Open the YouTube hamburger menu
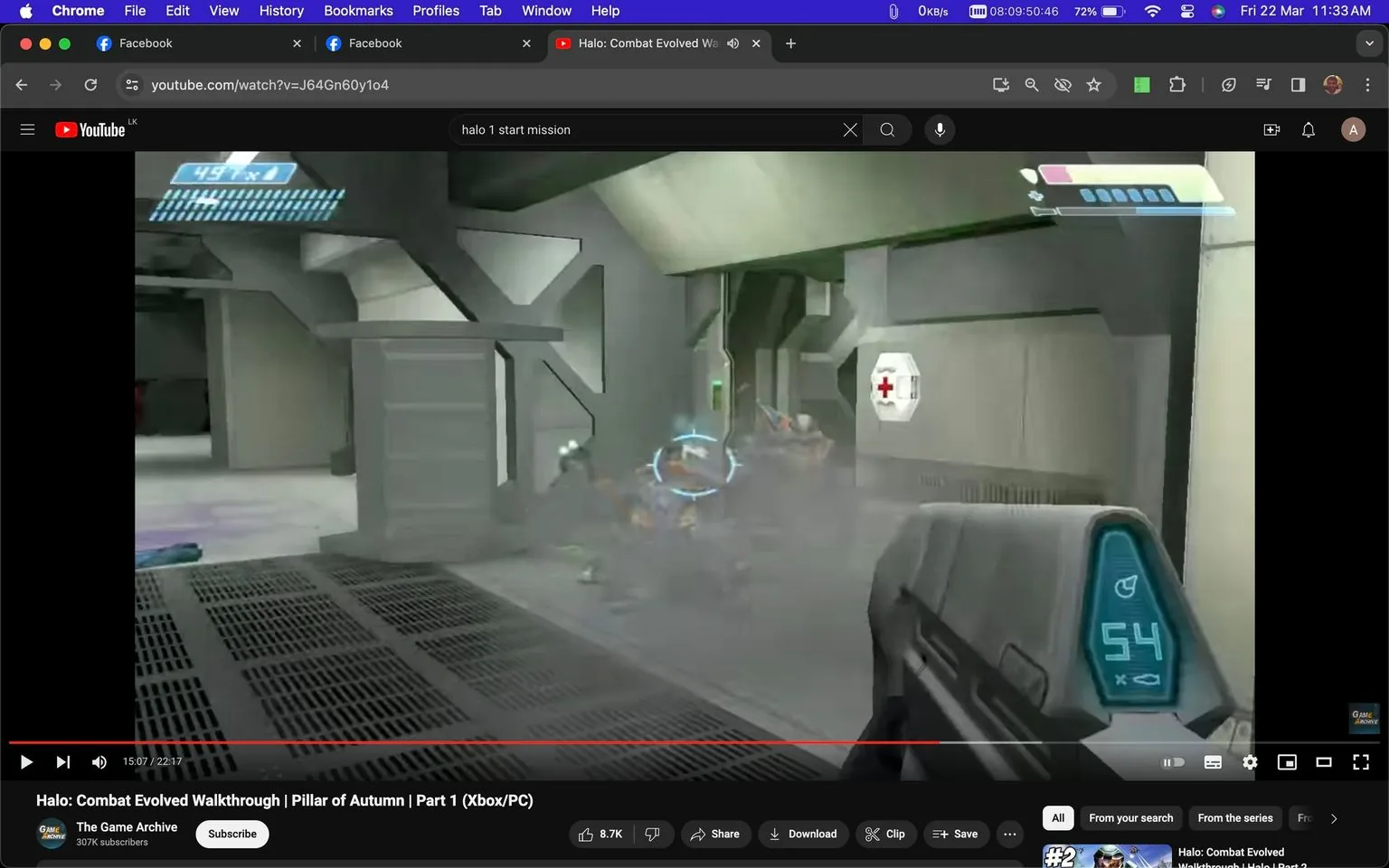1389x868 pixels. [27, 128]
